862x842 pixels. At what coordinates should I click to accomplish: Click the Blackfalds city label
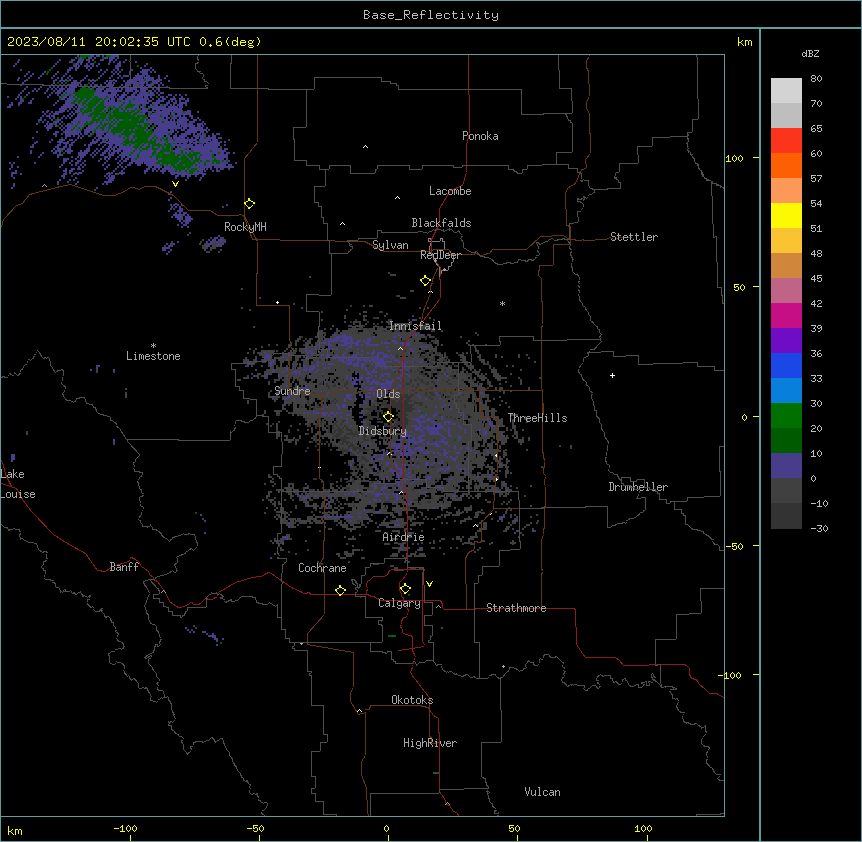(441, 223)
